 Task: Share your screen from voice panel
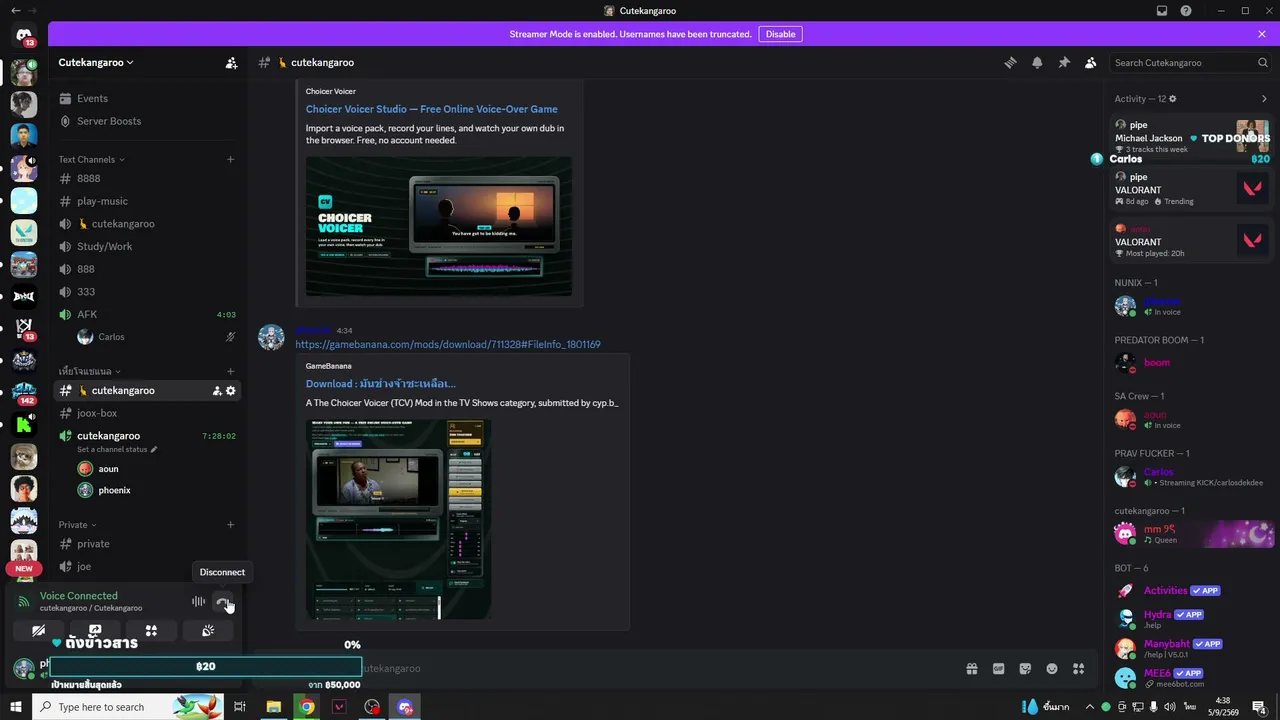pyautogui.click(x=95, y=631)
